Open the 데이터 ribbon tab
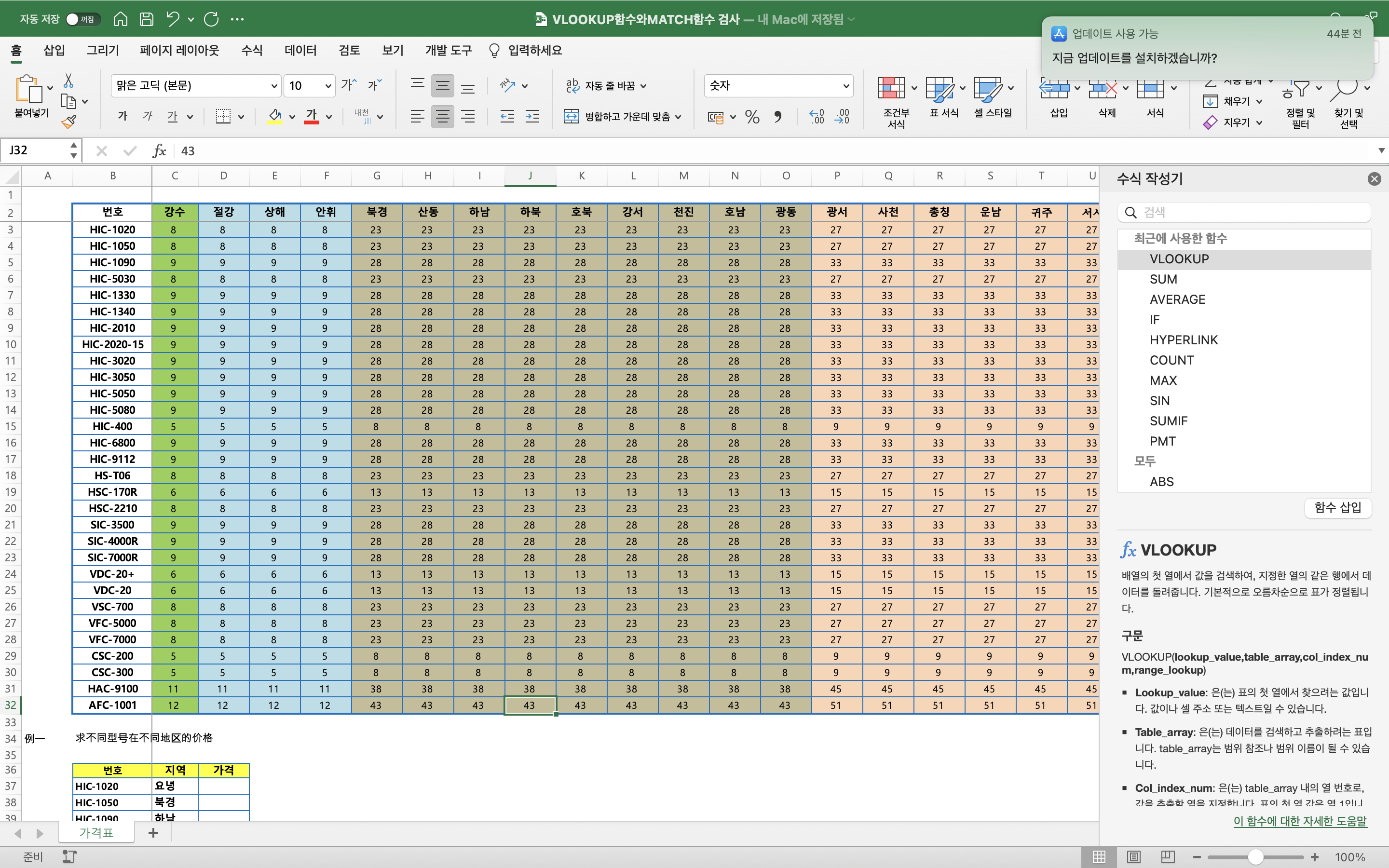The width and height of the screenshot is (1389, 868). (x=300, y=51)
